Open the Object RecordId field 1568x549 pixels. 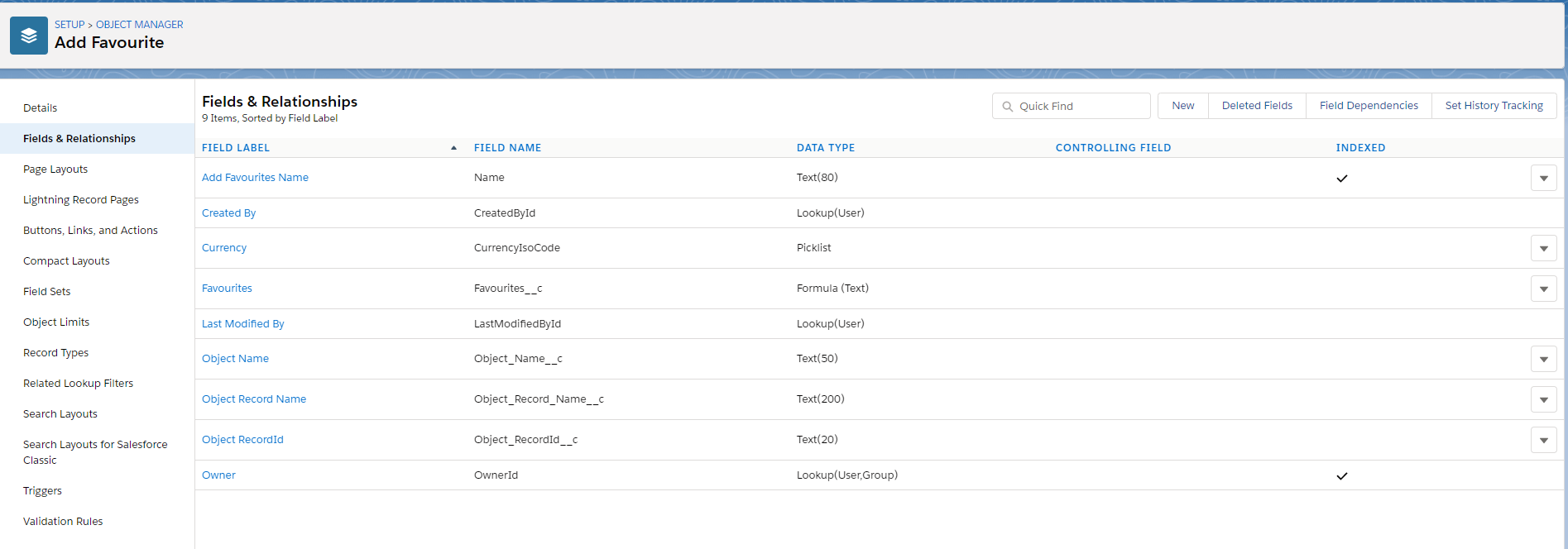pos(242,440)
